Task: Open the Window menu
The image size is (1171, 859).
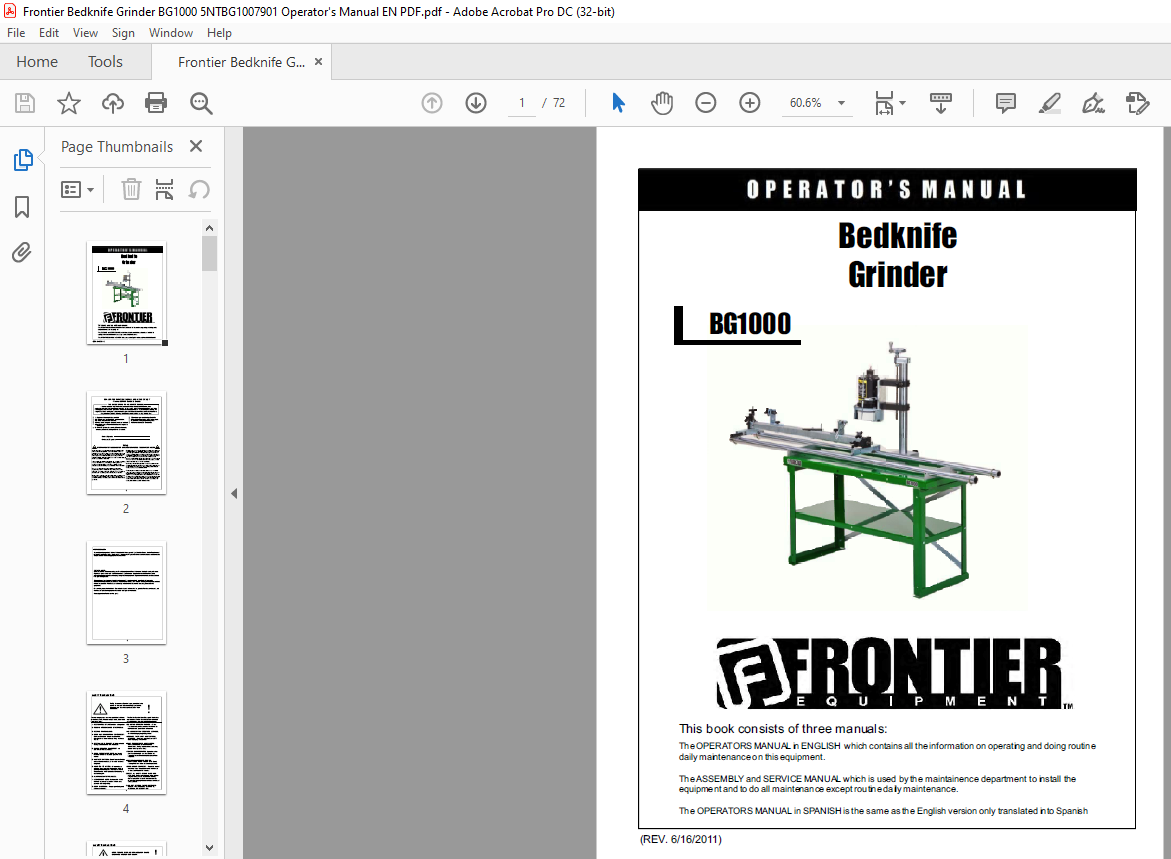Action: point(171,33)
